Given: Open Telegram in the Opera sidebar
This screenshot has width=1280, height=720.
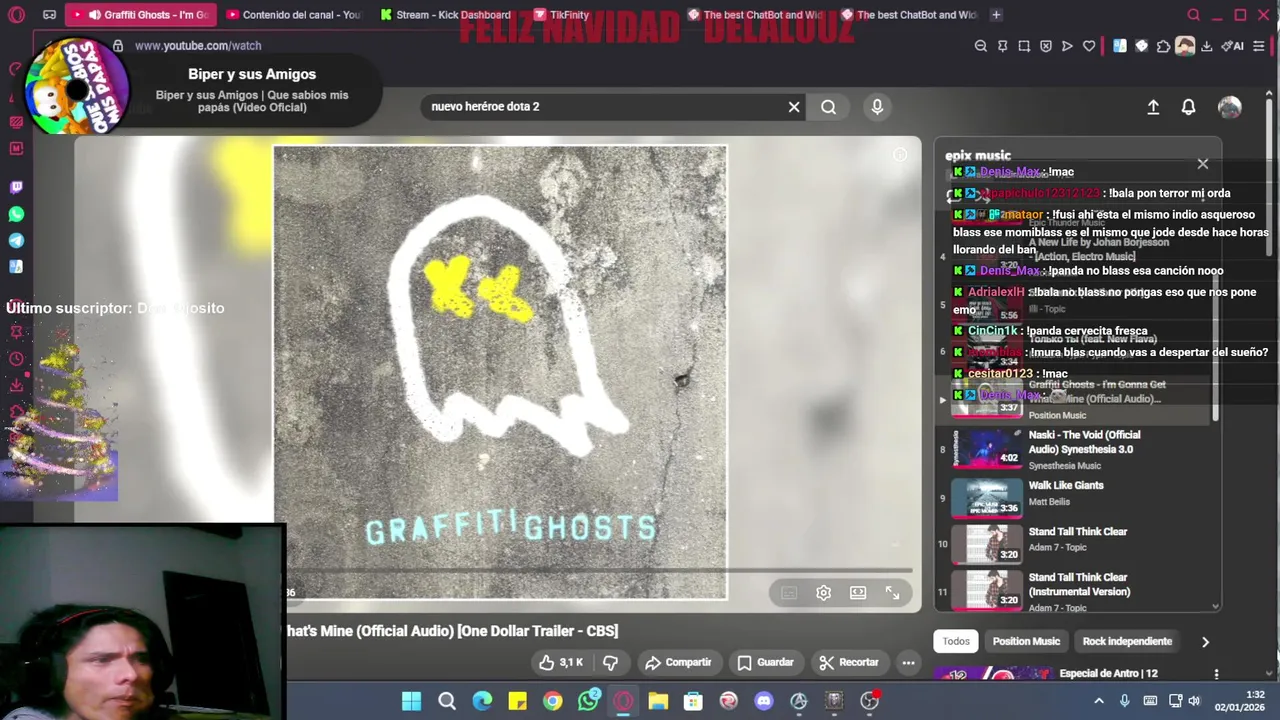Looking at the screenshot, I should 16,240.
